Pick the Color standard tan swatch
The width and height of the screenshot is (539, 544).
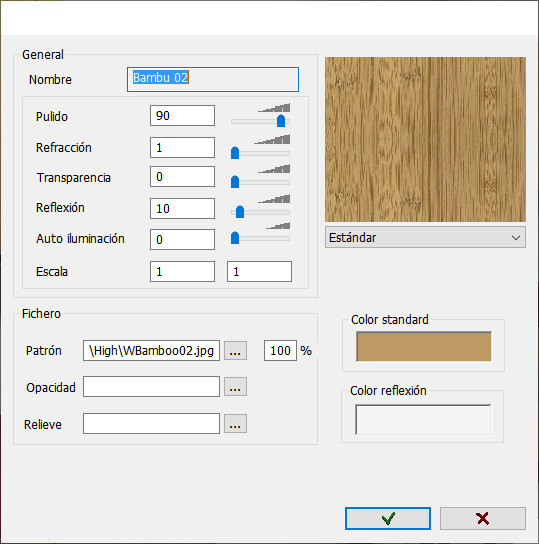tap(424, 347)
